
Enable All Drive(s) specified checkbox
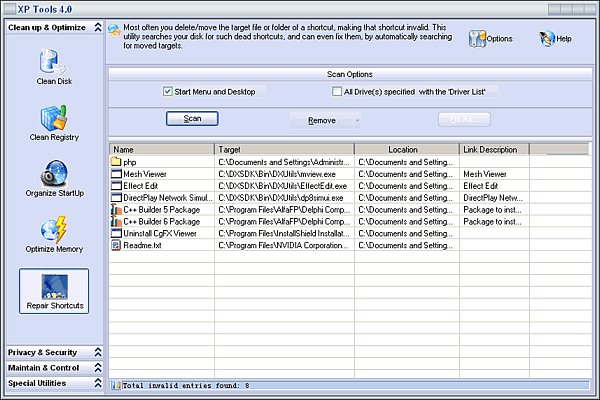[x=337, y=91]
